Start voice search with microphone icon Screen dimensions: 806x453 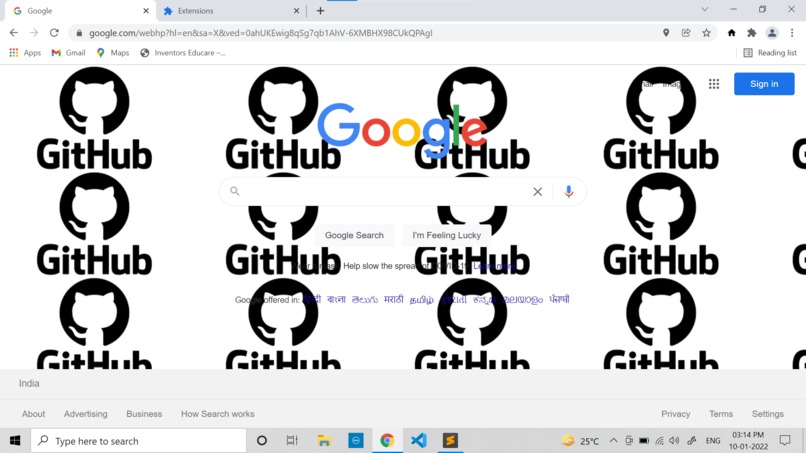569,192
